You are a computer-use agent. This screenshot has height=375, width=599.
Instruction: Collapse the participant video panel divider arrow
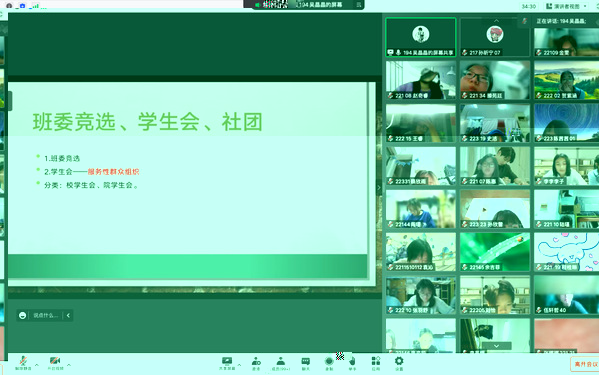pos(379,188)
